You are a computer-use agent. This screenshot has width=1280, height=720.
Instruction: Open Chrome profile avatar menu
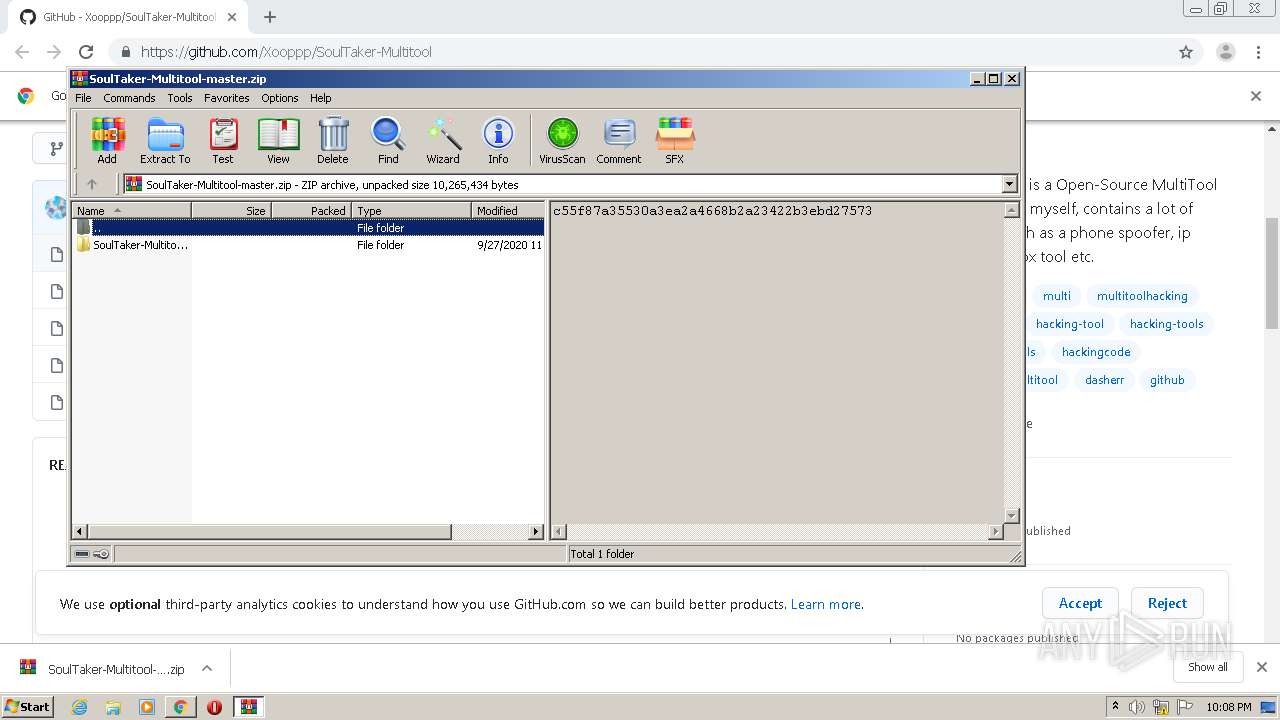pyautogui.click(x=1225, y=52)
